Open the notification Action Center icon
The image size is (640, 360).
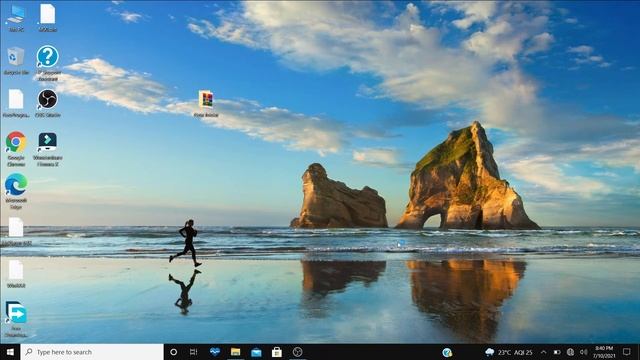click(x=627, y=352)
